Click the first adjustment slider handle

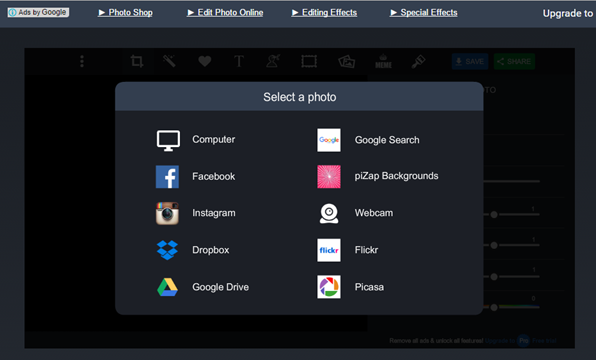tap(494, 215)
